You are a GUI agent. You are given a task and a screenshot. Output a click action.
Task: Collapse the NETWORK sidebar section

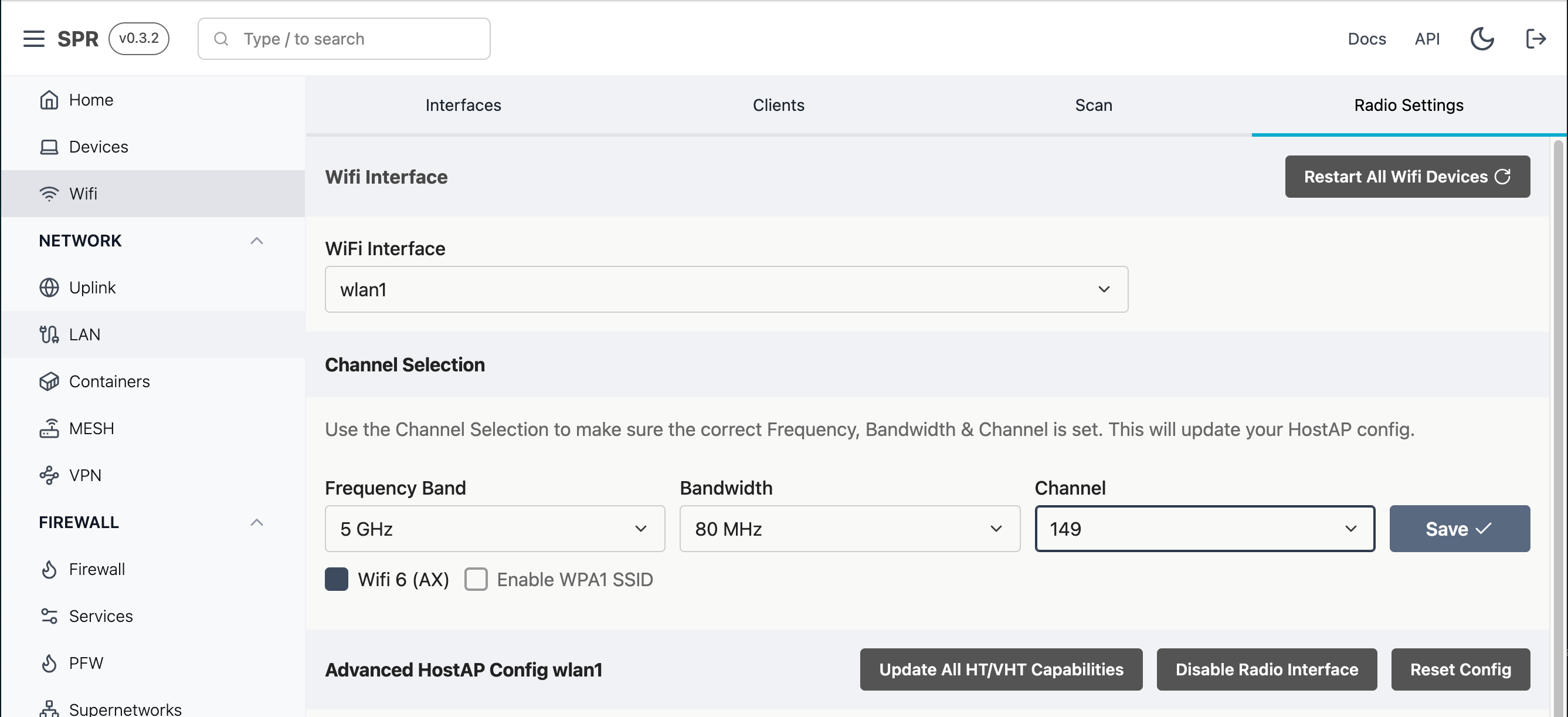coord(256,241)
